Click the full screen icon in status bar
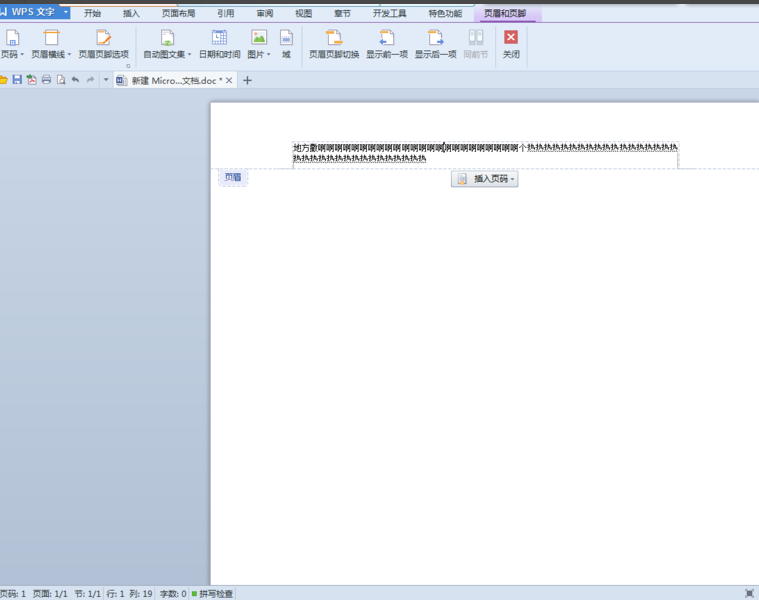Image resolution: width=759 pixels, height=600 pixels. tap(749, 594)
